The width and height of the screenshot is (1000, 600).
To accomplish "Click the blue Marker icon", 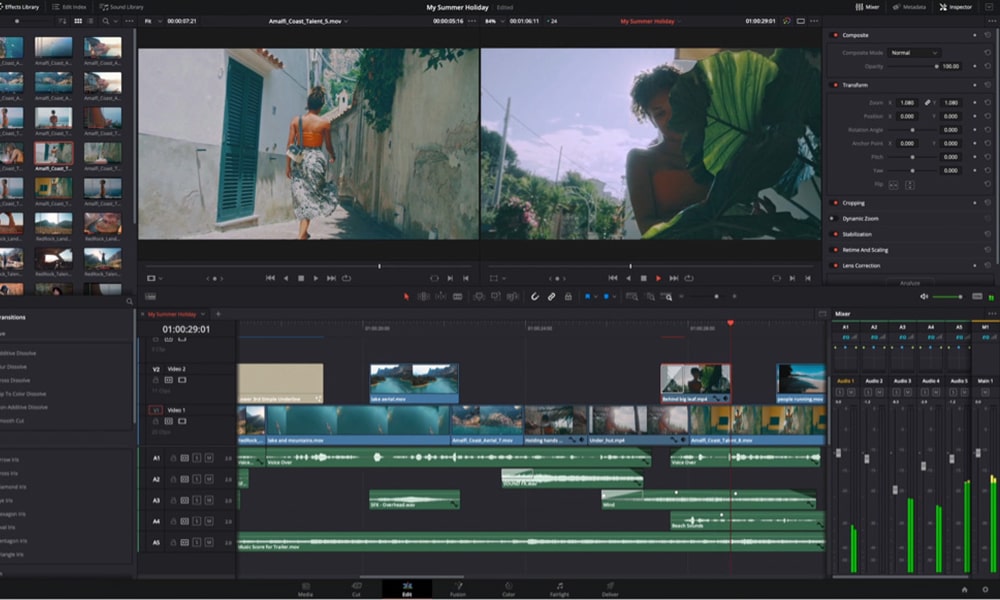I will pos(606,296).
